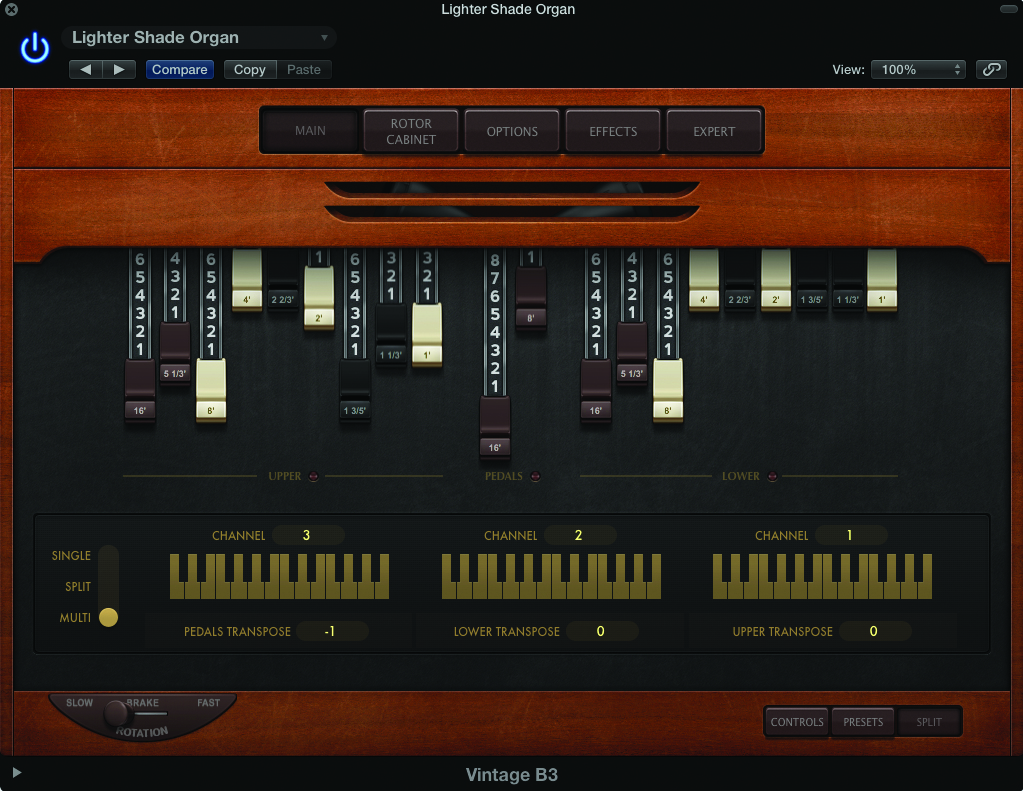
Task: Open the View 100% size dropdown
Action: 917,69
